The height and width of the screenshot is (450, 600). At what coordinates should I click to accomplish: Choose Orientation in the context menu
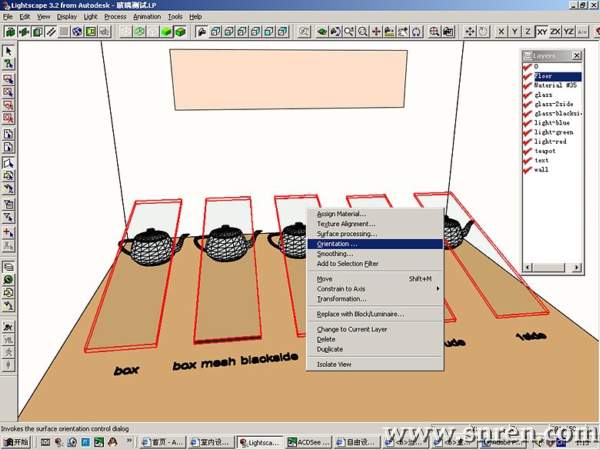tap(375, 244)
